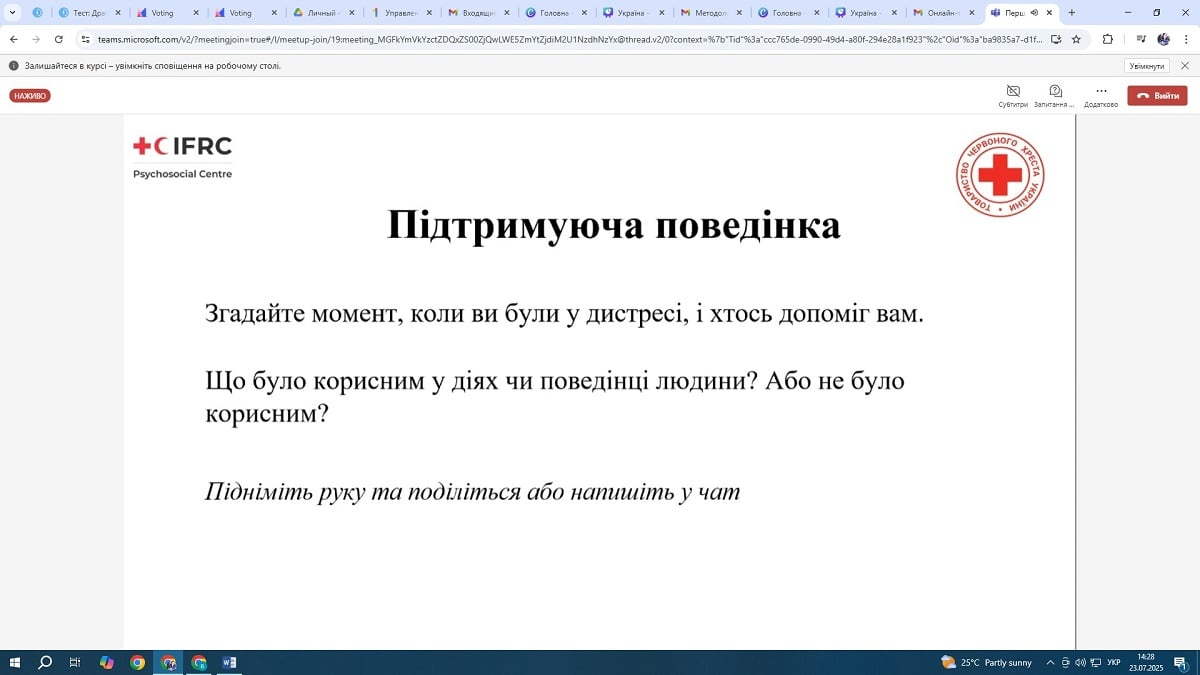Open the Chrome extensions puzzle menu
This screenshot has height=675, width=1200.
coord(1108,39)
